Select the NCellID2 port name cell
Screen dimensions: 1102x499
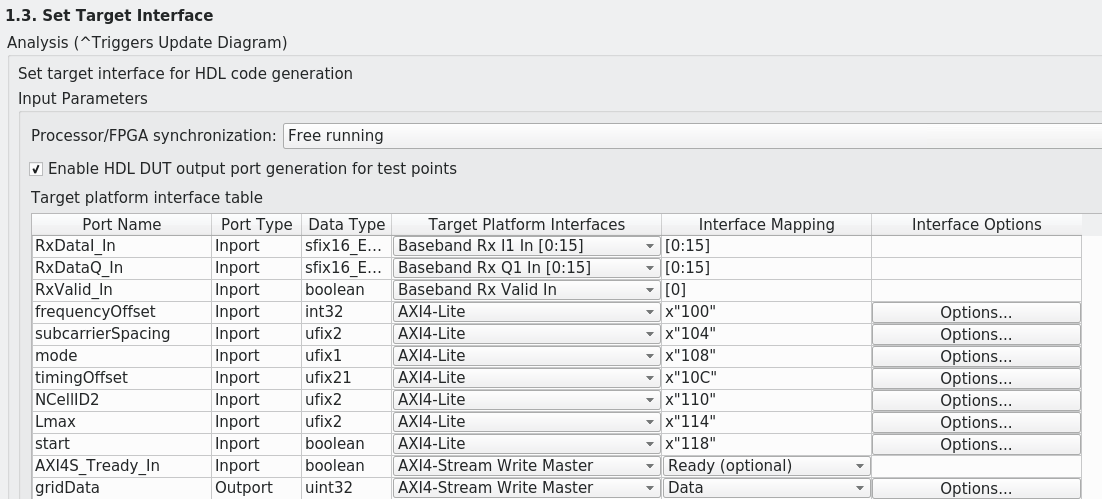coord(121,400)
